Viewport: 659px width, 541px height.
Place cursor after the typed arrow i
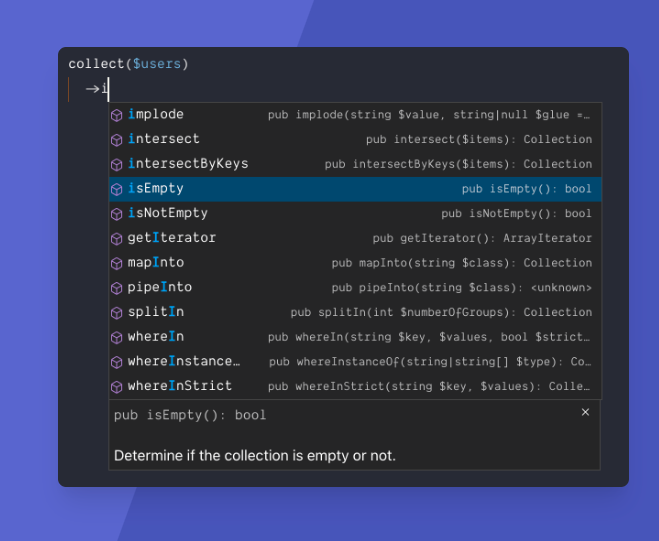tap(108, 89)
